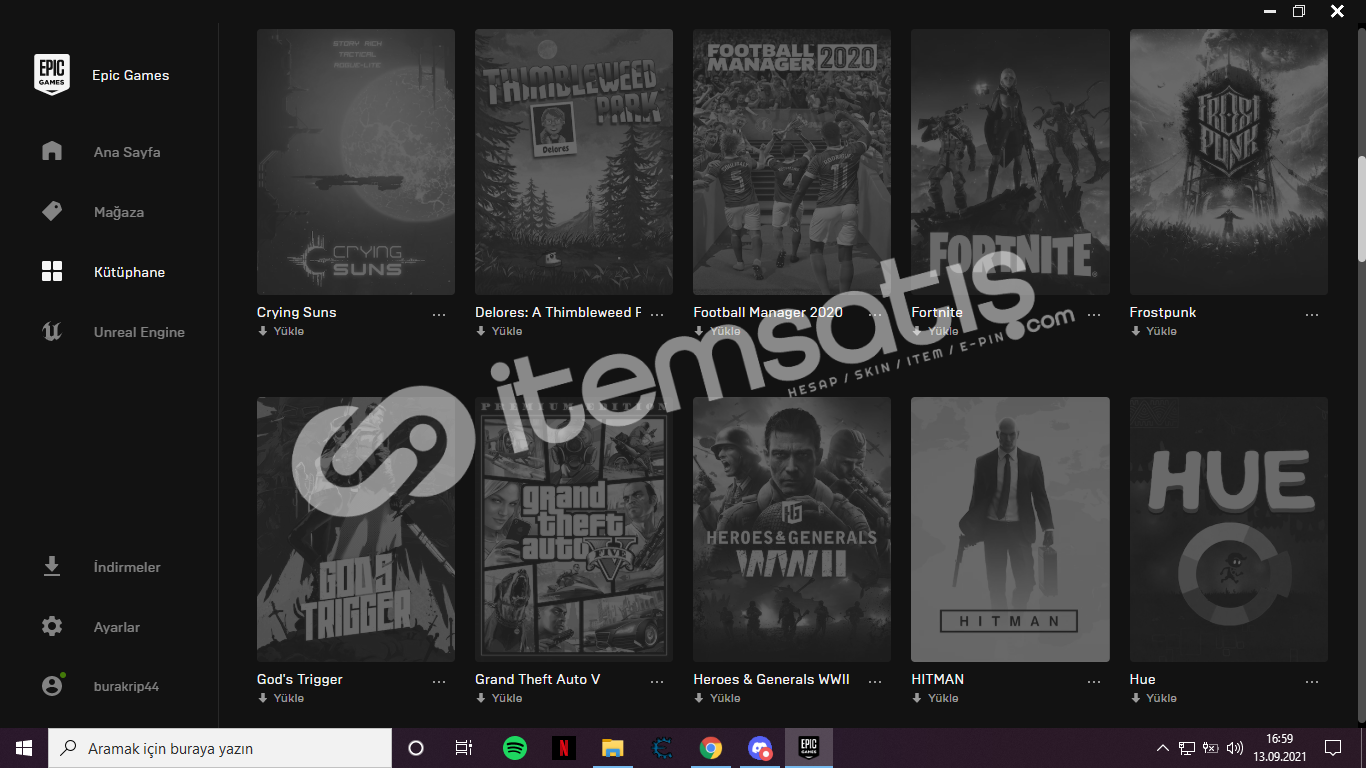The height and width of the screenshot is (768, 1366).
Task: Click the HITMAN cover thumbnail
Action: [x=1010, y=529]
